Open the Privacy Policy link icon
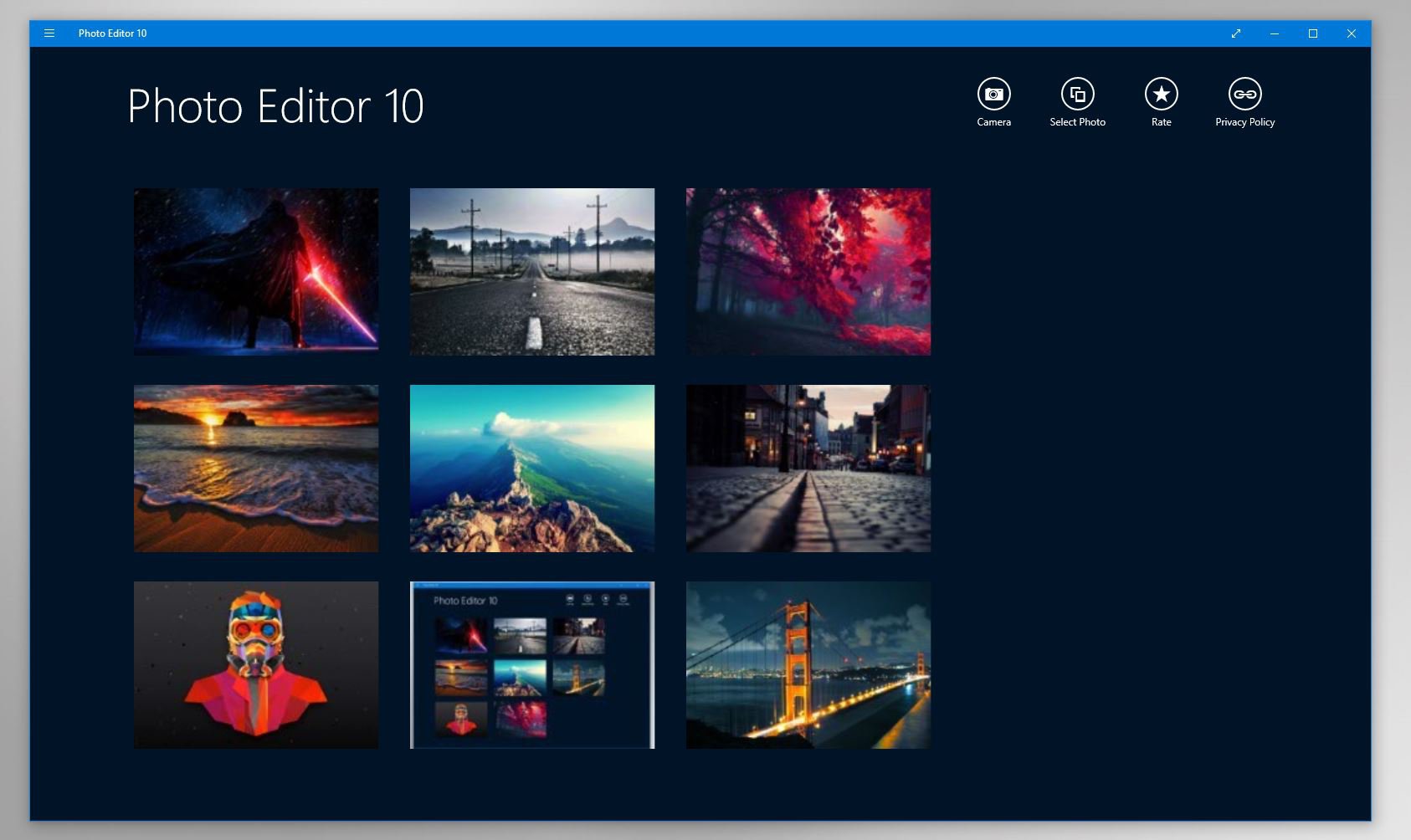This screenshot has height=840, width=1411. coord(1244,94)
